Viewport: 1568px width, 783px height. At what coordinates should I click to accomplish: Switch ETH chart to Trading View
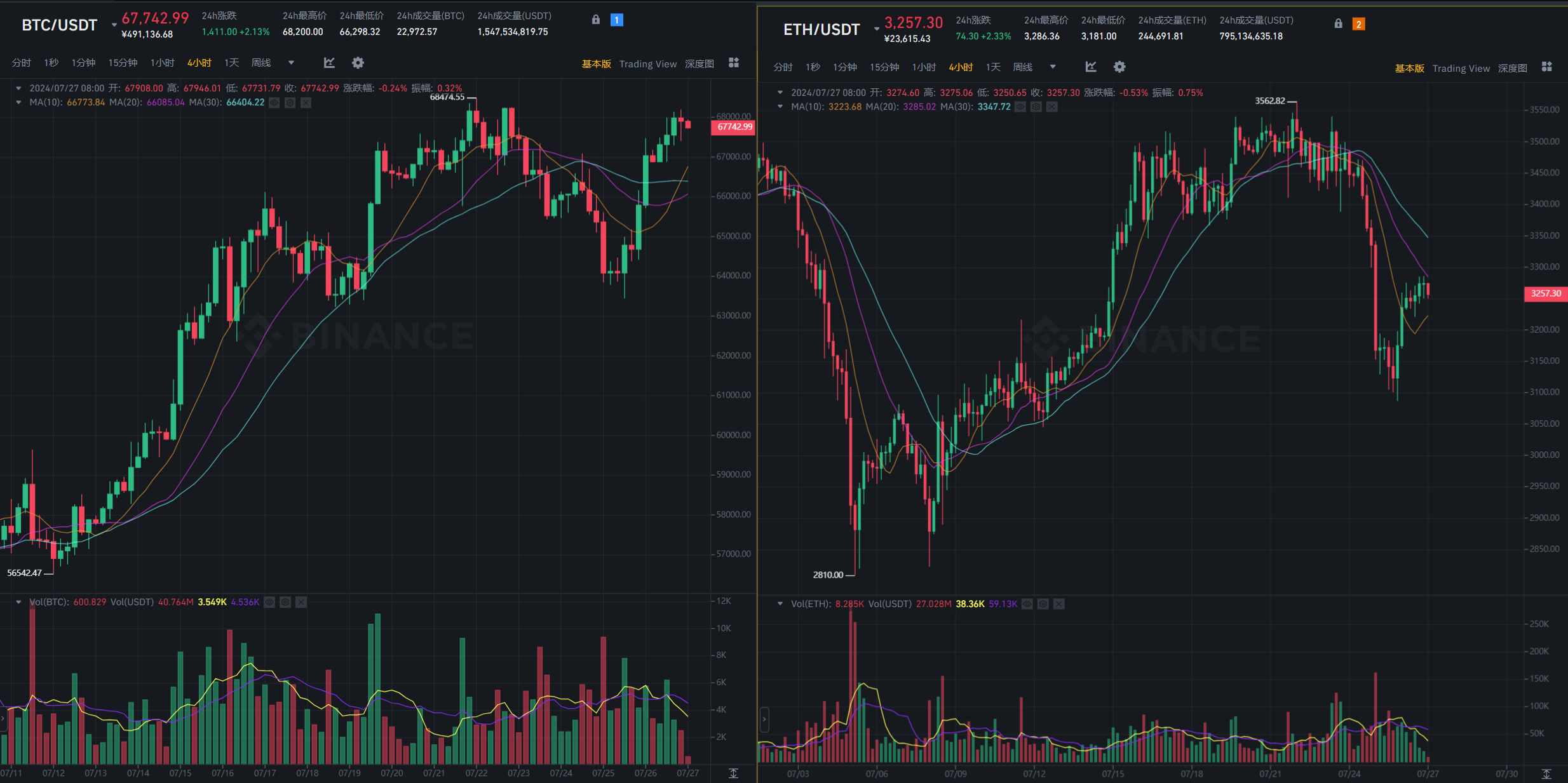click(1461, 69)
